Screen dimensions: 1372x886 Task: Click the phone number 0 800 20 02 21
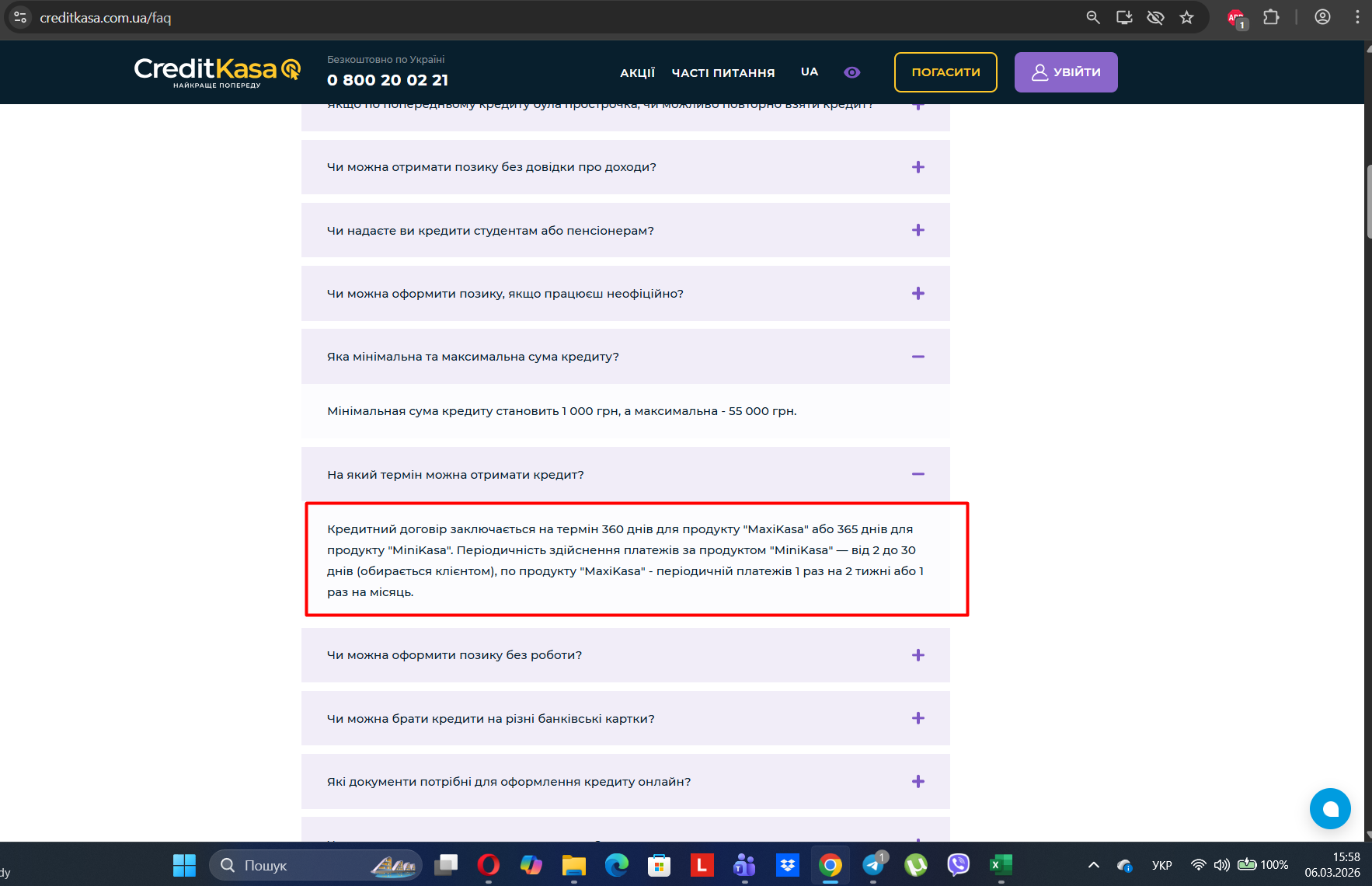pyautogui.click(x=388, y=80)
